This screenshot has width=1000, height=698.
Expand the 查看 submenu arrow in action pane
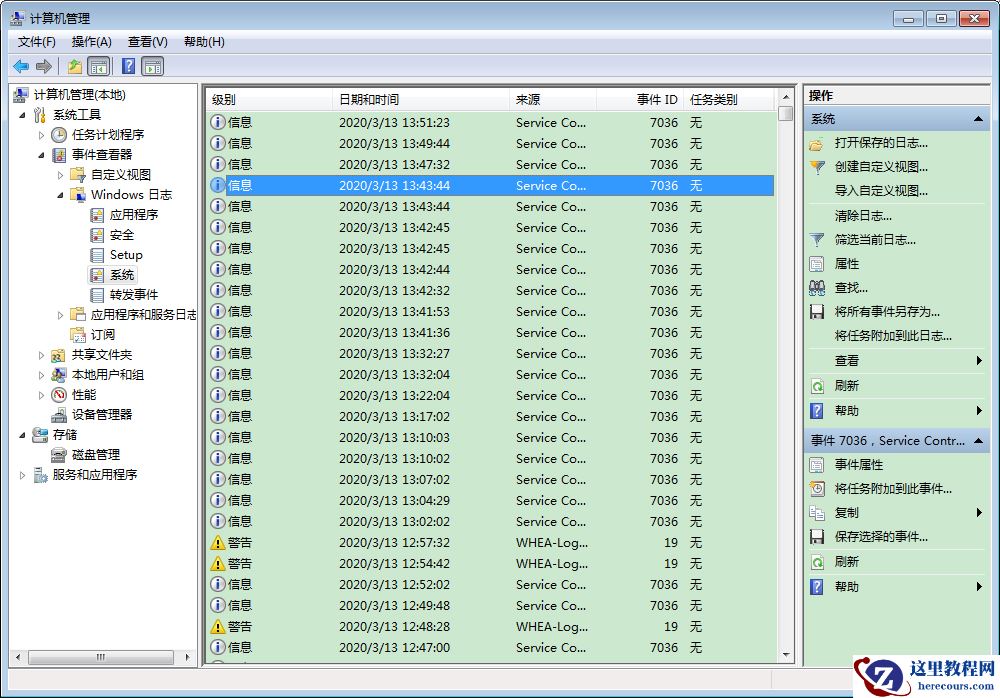click(978, 361)
